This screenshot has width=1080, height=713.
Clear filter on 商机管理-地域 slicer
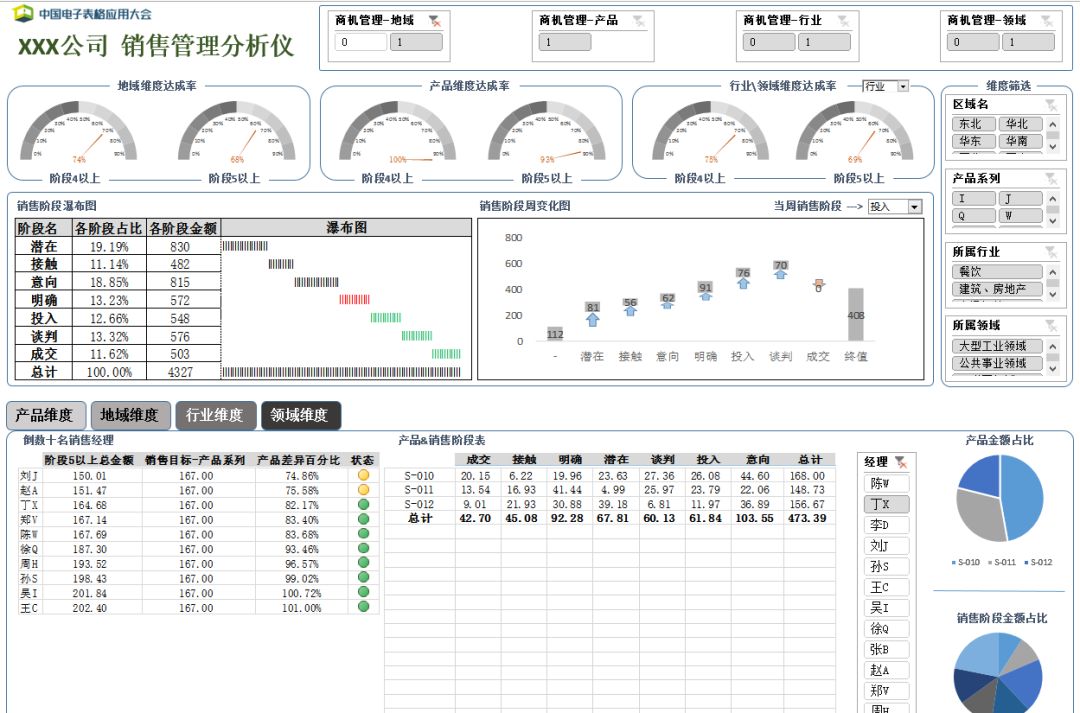[x=435, y=21]
